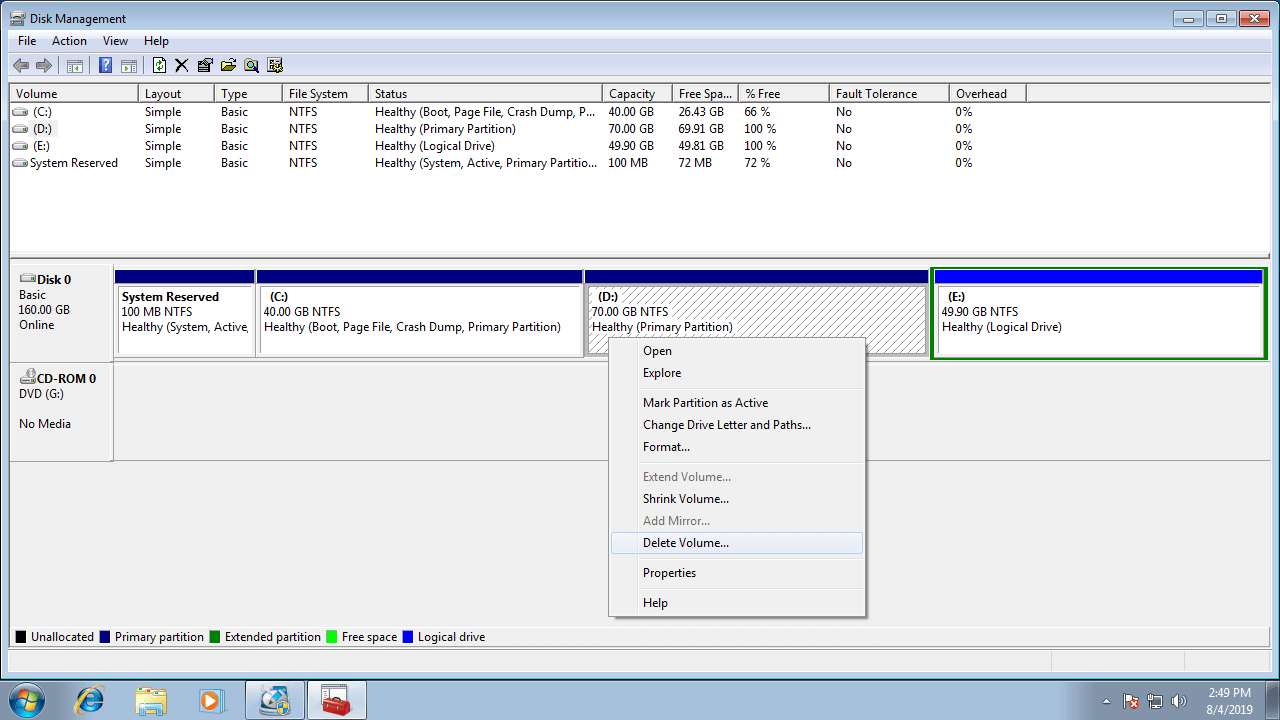This screenshot has width=1280, height=720.
Task: Sort by the Capacity column header
Action: point(632,94)
